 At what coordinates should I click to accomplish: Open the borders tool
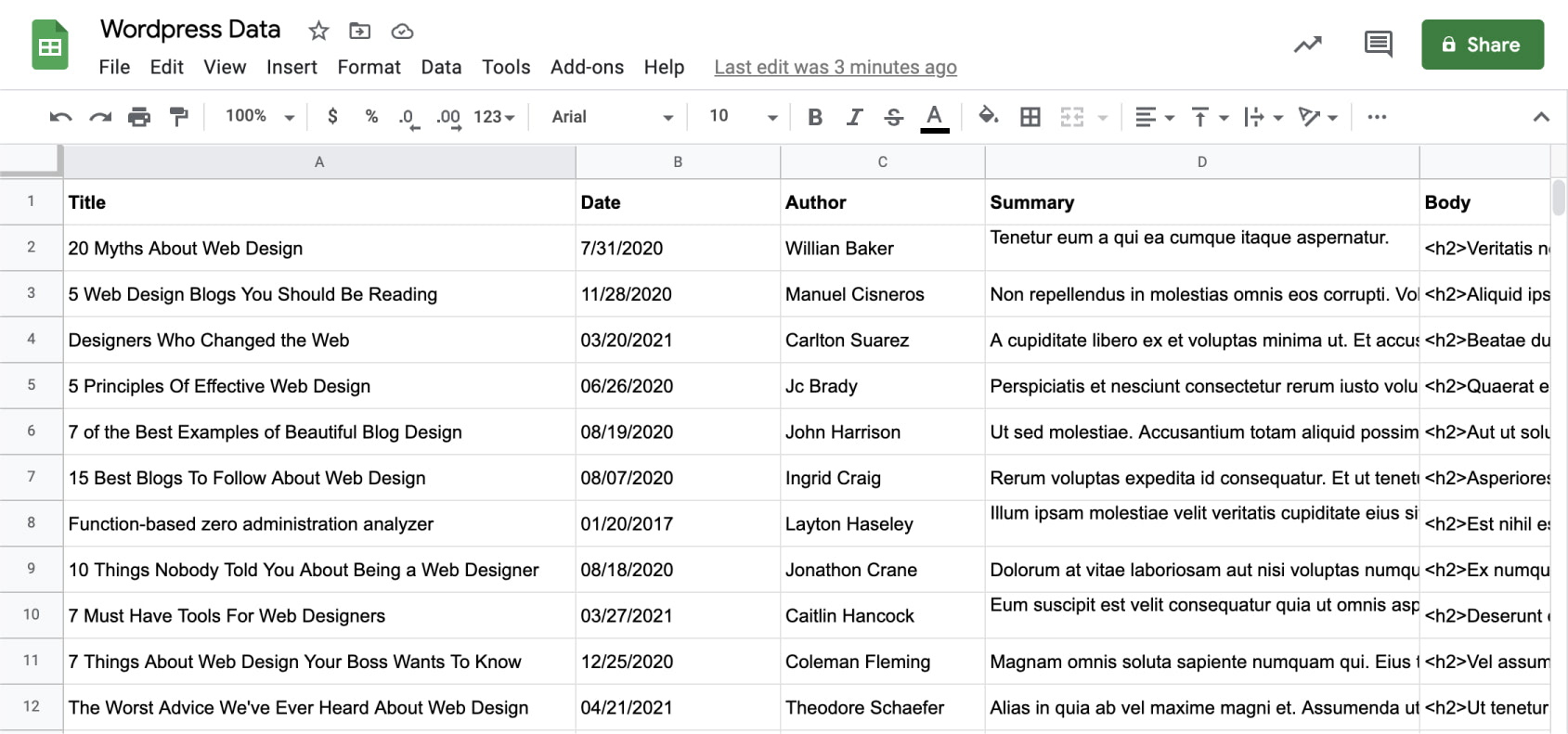[x=1030, y=117]
